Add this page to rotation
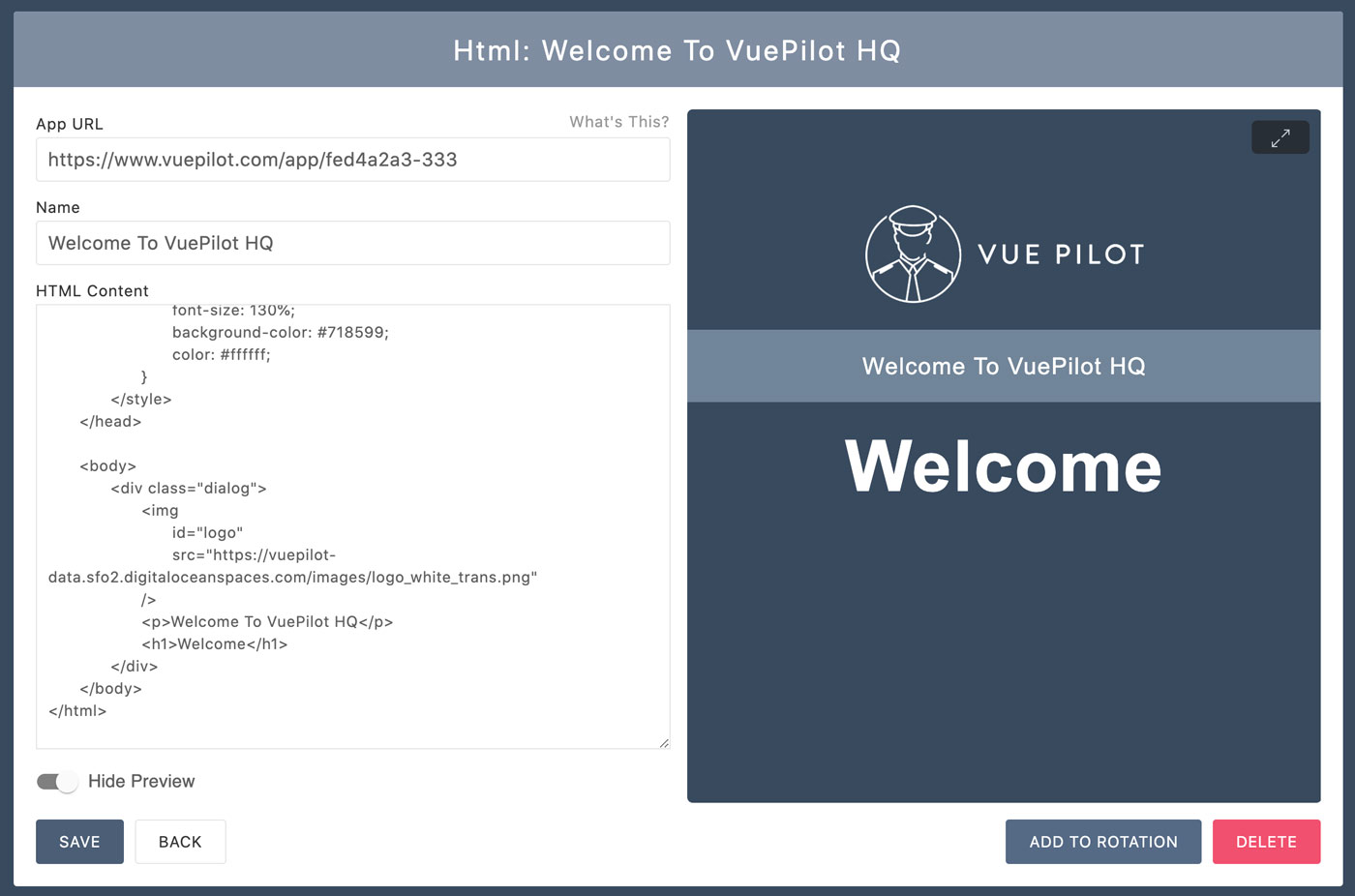This screenshot has width=1355, height=896. 1102,841
